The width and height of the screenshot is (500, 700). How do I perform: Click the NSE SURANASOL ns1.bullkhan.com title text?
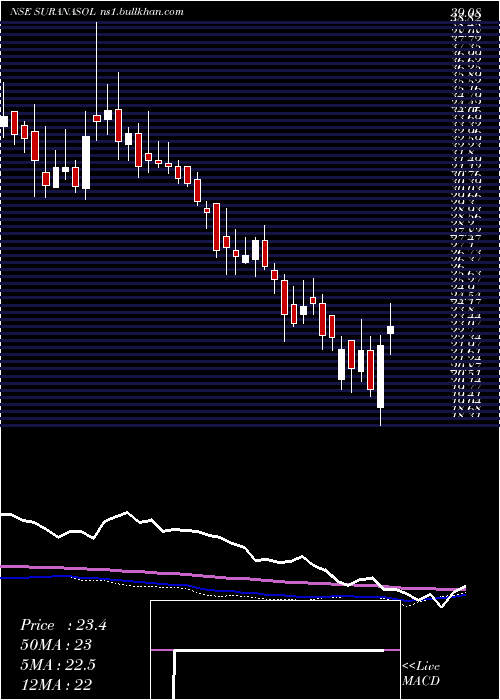coord(96,12)
